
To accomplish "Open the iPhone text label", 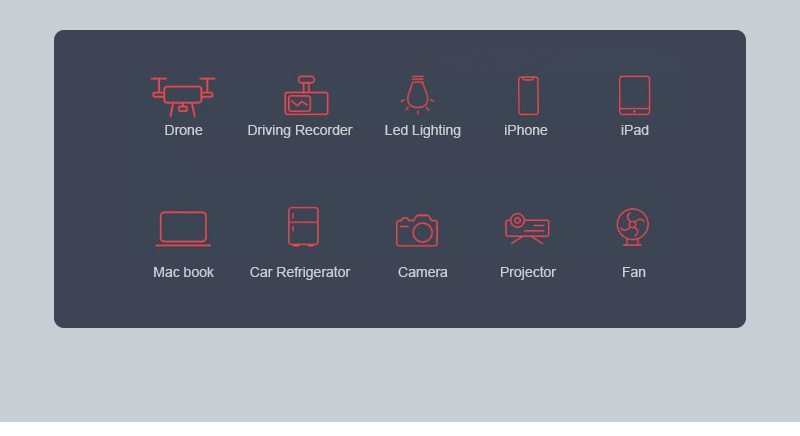I will [x=526, y=131].
